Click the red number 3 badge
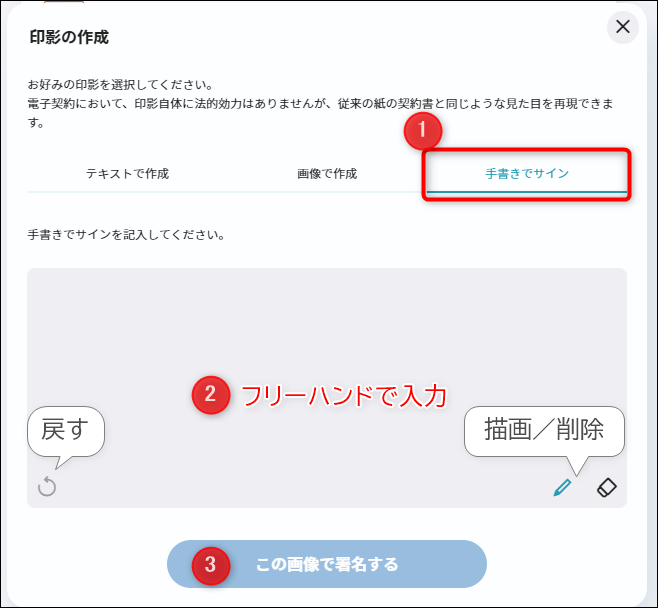The height and width of the screenshot is (608, 658). [x=211, y=566]
